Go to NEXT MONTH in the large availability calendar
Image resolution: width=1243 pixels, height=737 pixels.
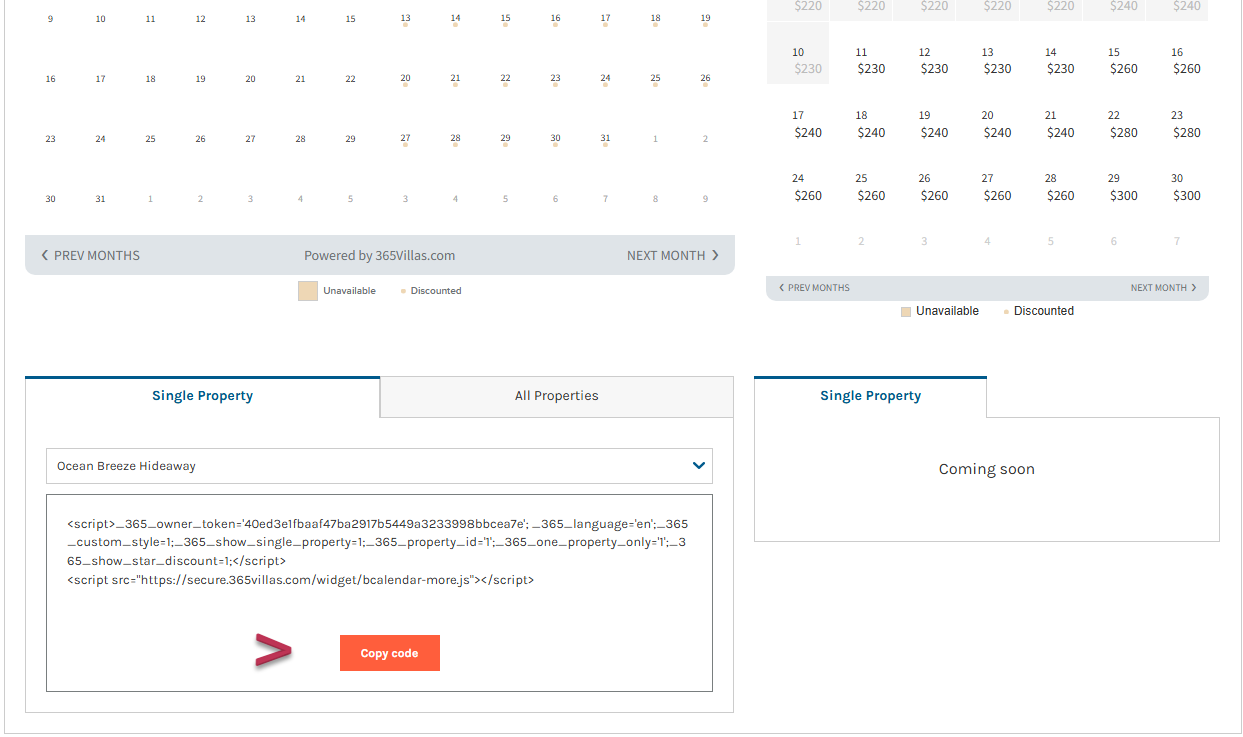pos(673,255)
